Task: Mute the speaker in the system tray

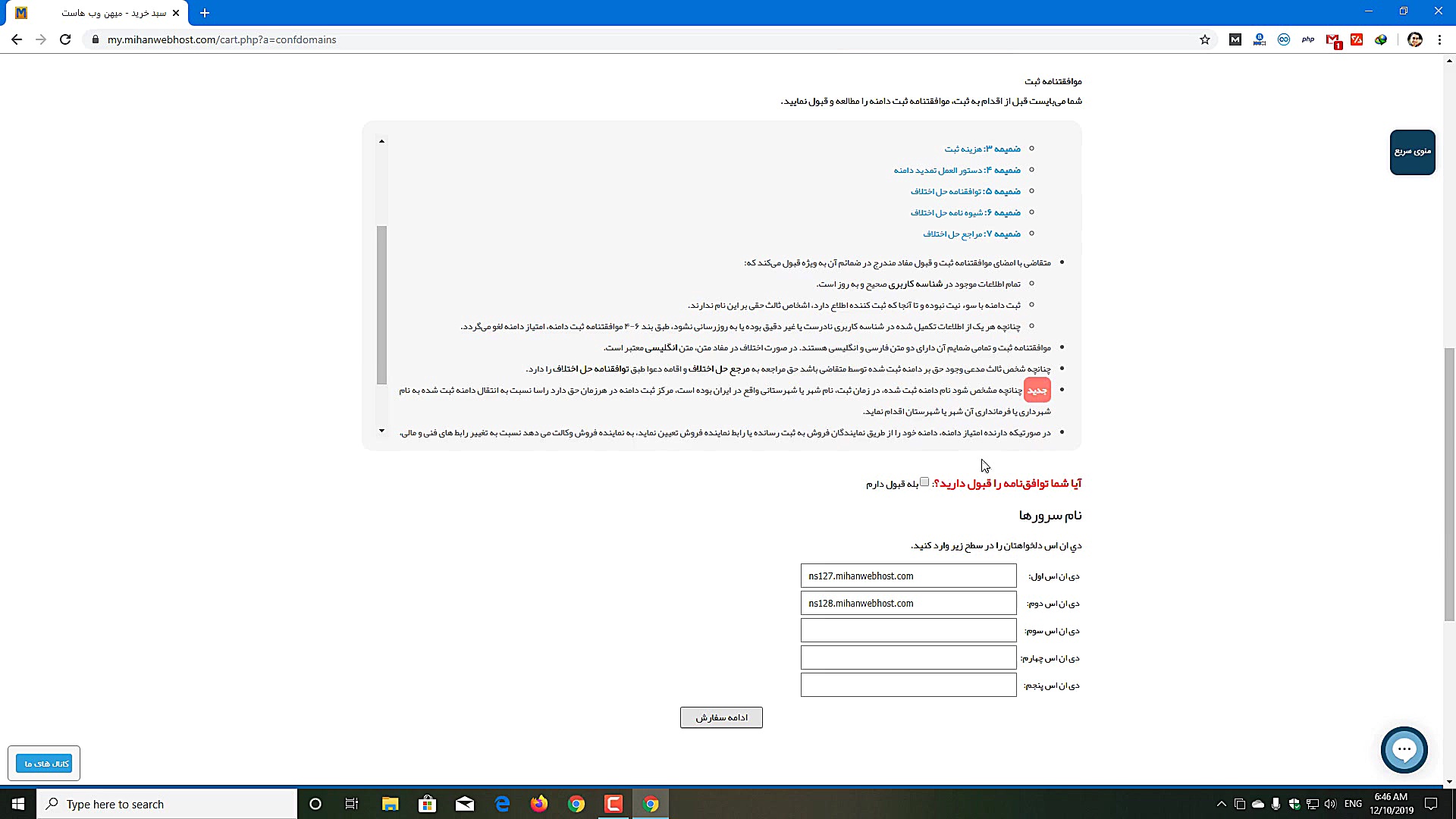Action: 1329,803
